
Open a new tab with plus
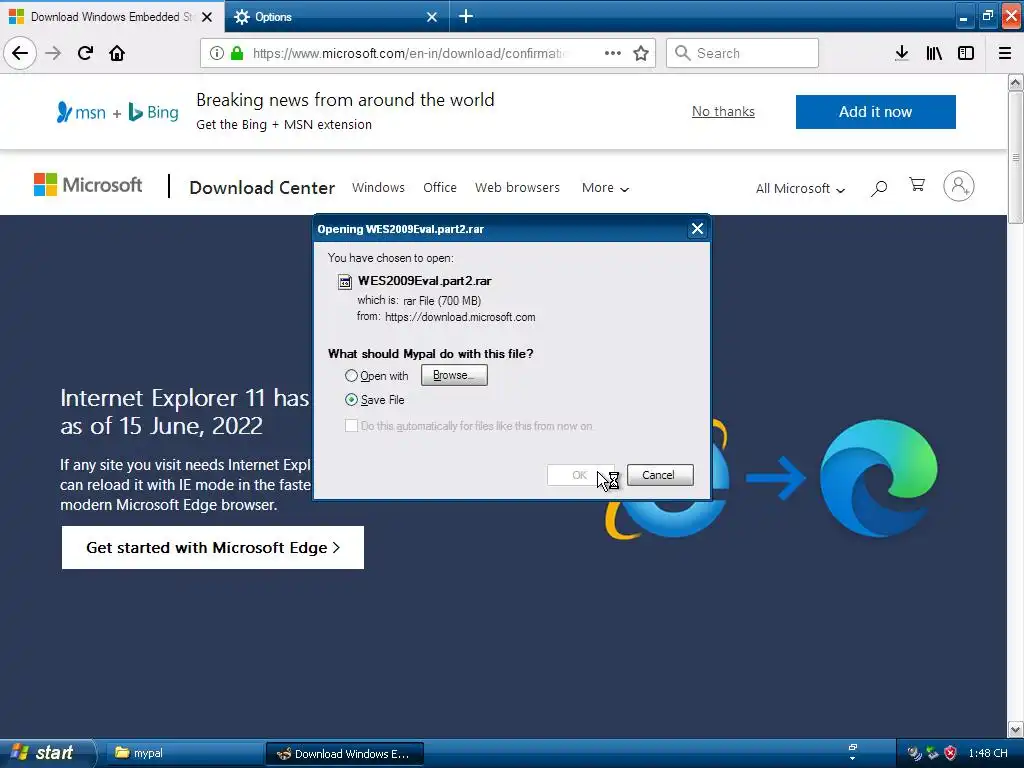(466, 16)
